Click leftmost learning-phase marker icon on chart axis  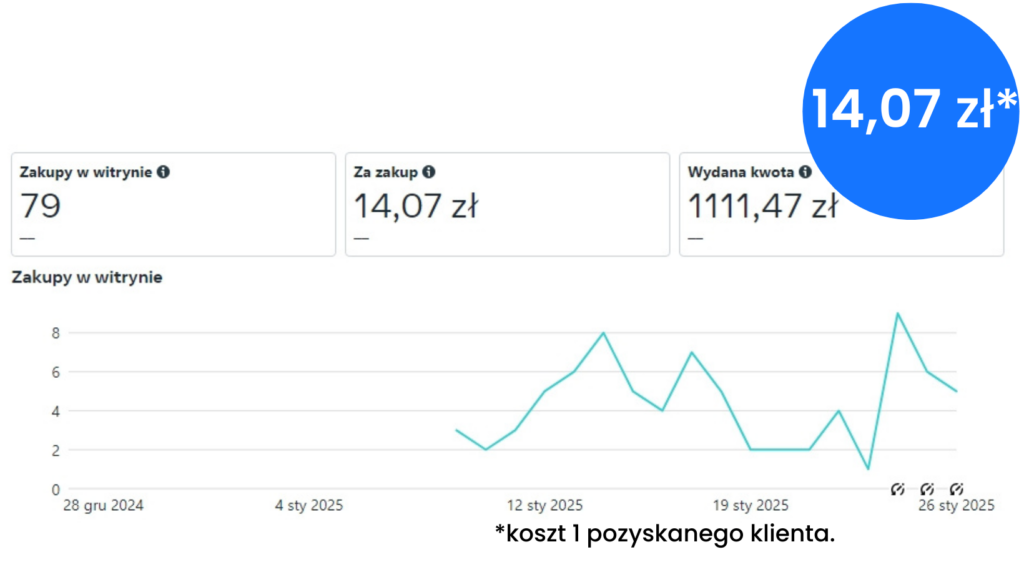click(897, 488)
